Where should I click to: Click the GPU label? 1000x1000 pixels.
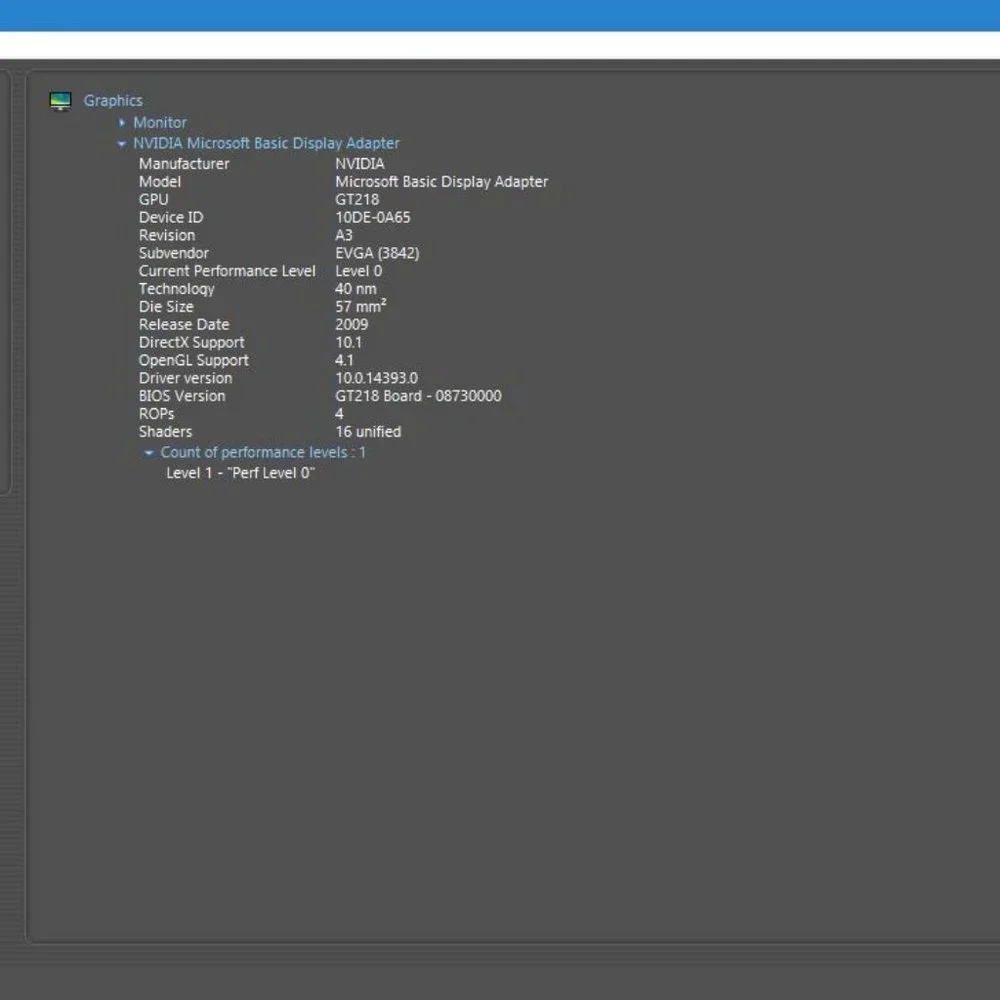[x=154, y=200]
